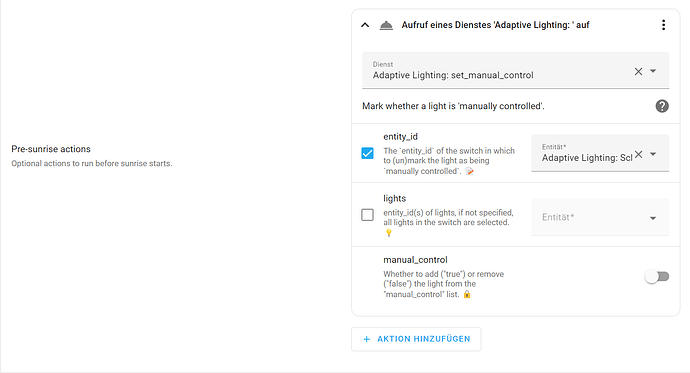Open the three-dot action menu
The image size is (690, 373).
point(663,25)
